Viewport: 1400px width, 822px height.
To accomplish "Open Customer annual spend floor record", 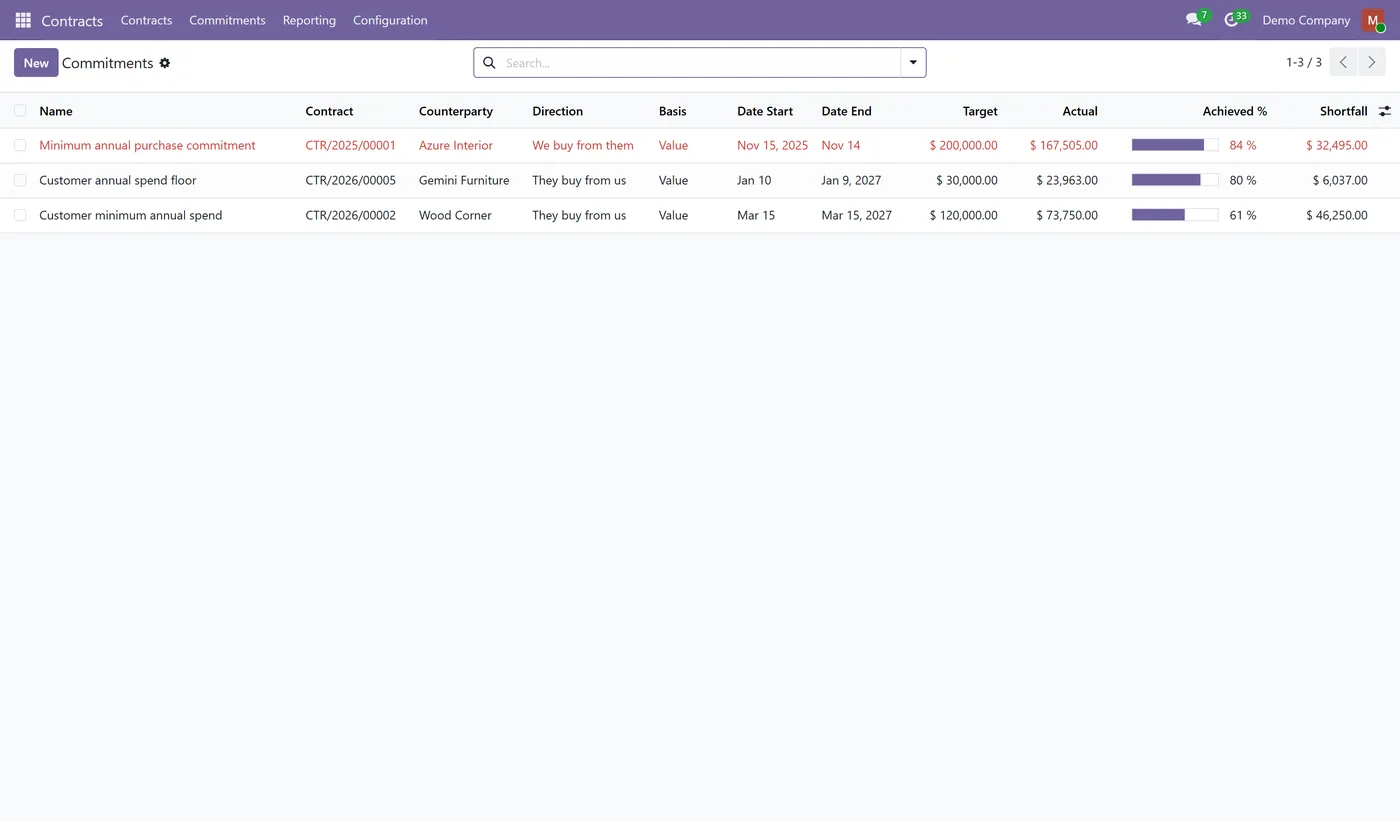I will [118, 180].
